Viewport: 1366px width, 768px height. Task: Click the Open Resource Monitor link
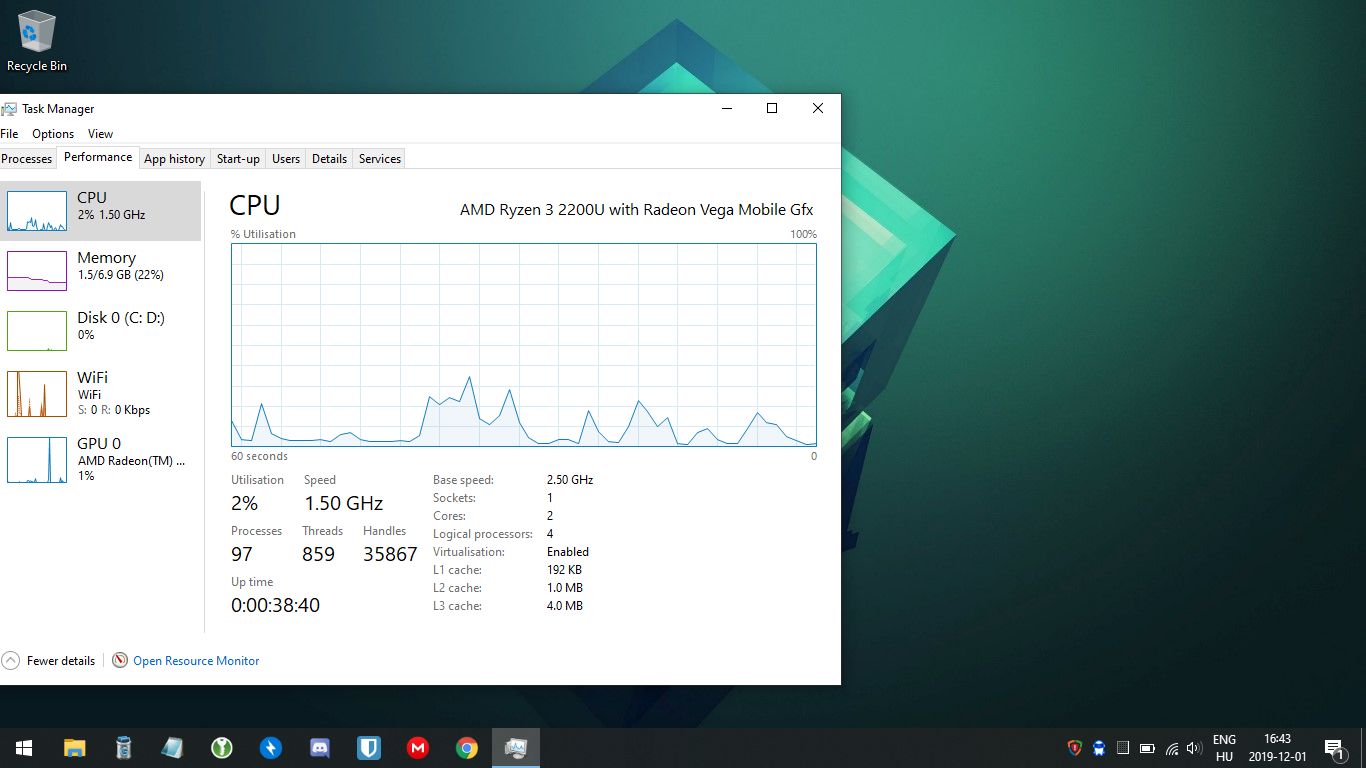pos(196,661)
